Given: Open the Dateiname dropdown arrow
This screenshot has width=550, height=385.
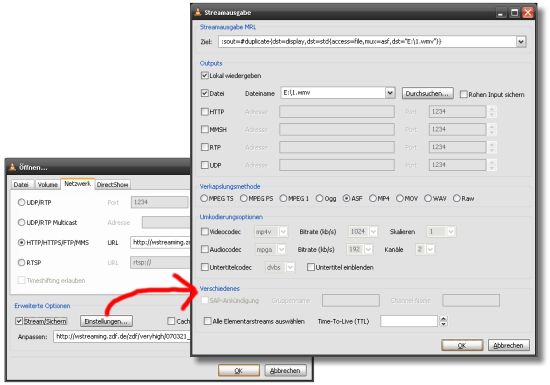Looking at the screenshot, I should pos(390,93).
